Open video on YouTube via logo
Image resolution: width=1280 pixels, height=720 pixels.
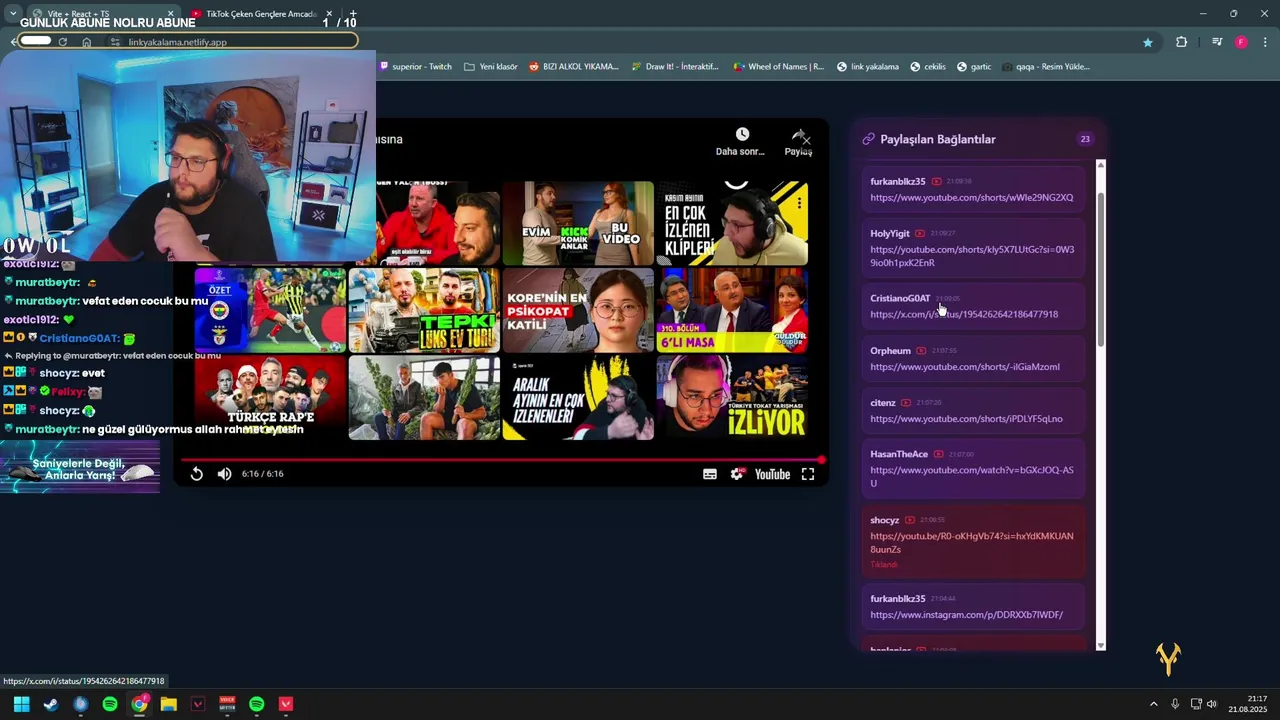click(x=772, y=474)
